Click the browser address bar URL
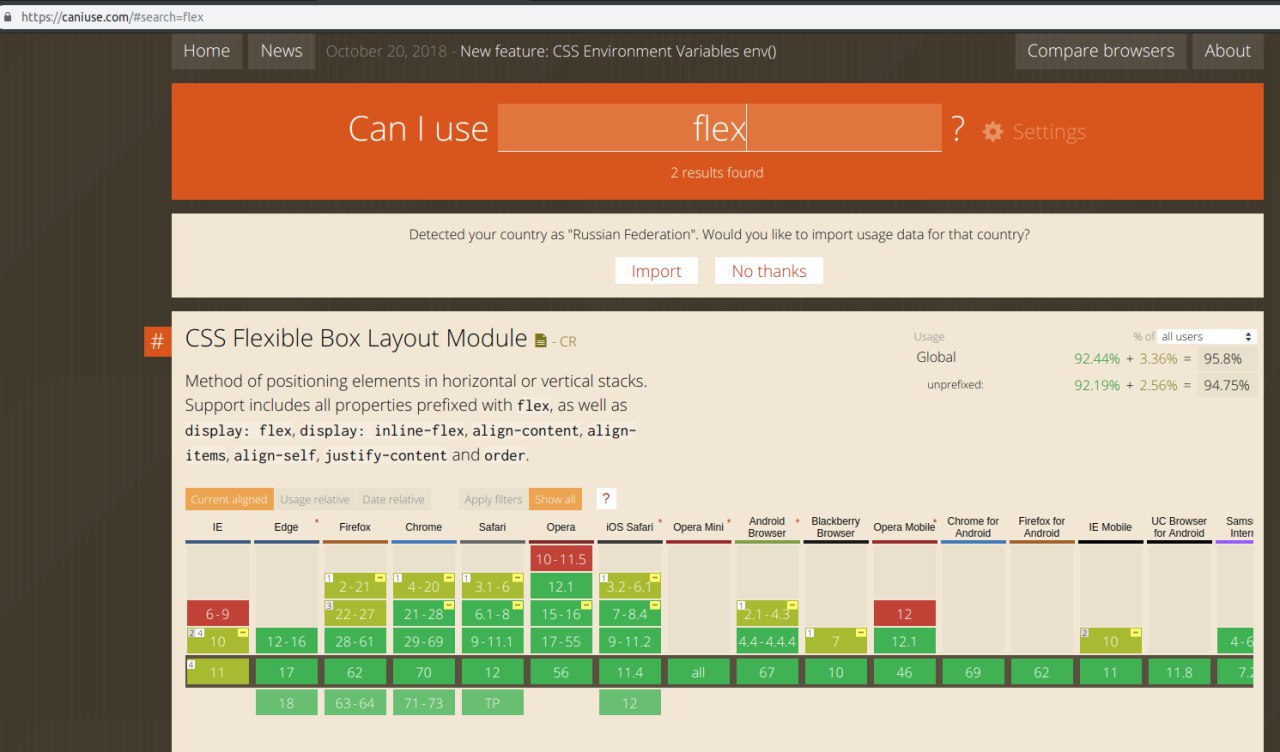 [x=113, y=17]
